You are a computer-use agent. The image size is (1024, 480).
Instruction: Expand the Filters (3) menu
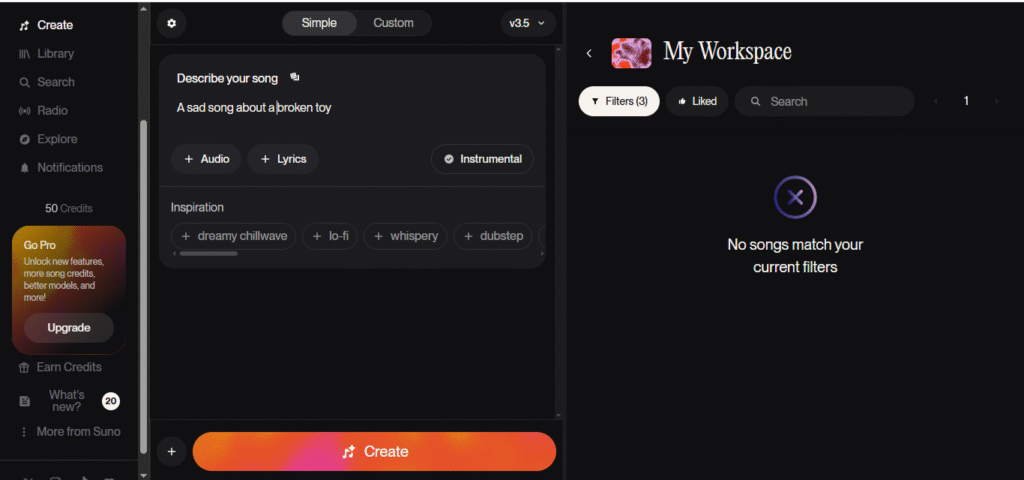click(x=618, y=101)
